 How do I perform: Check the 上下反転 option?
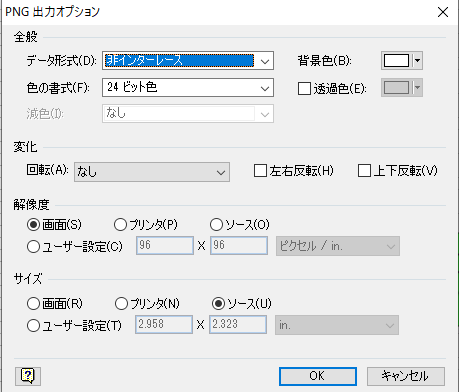[x=364, y=170]
